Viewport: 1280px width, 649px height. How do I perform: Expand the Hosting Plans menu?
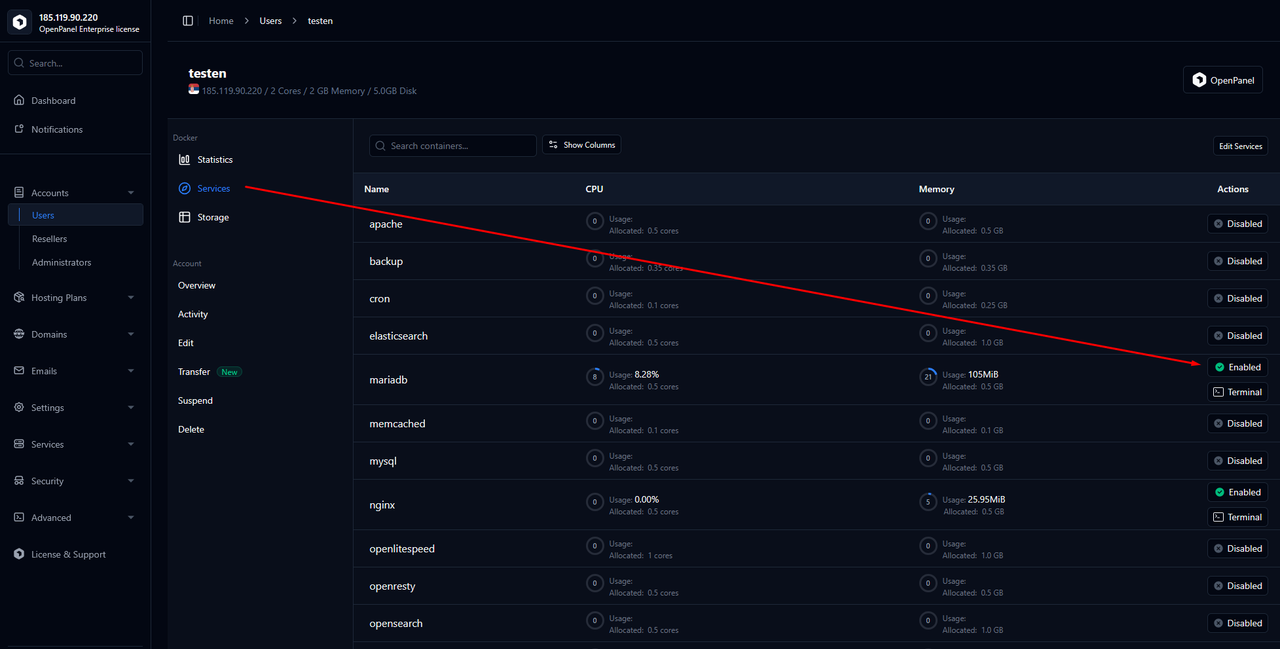(75, 298)
